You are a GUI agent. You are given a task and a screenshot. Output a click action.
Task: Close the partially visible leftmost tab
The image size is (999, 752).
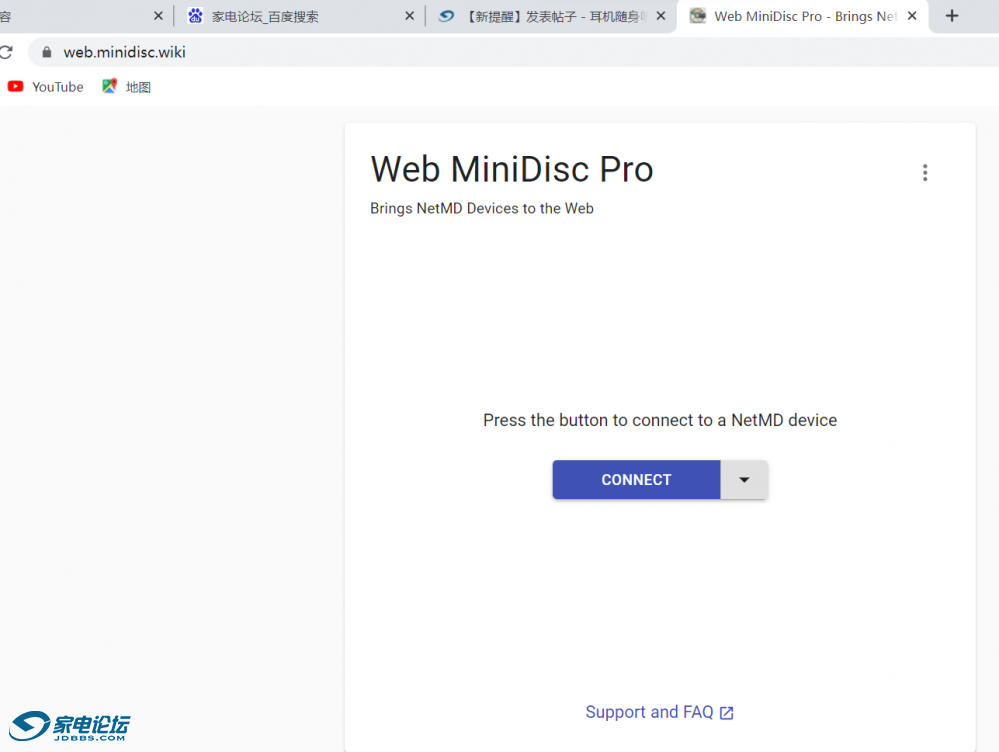pos(158,16)
